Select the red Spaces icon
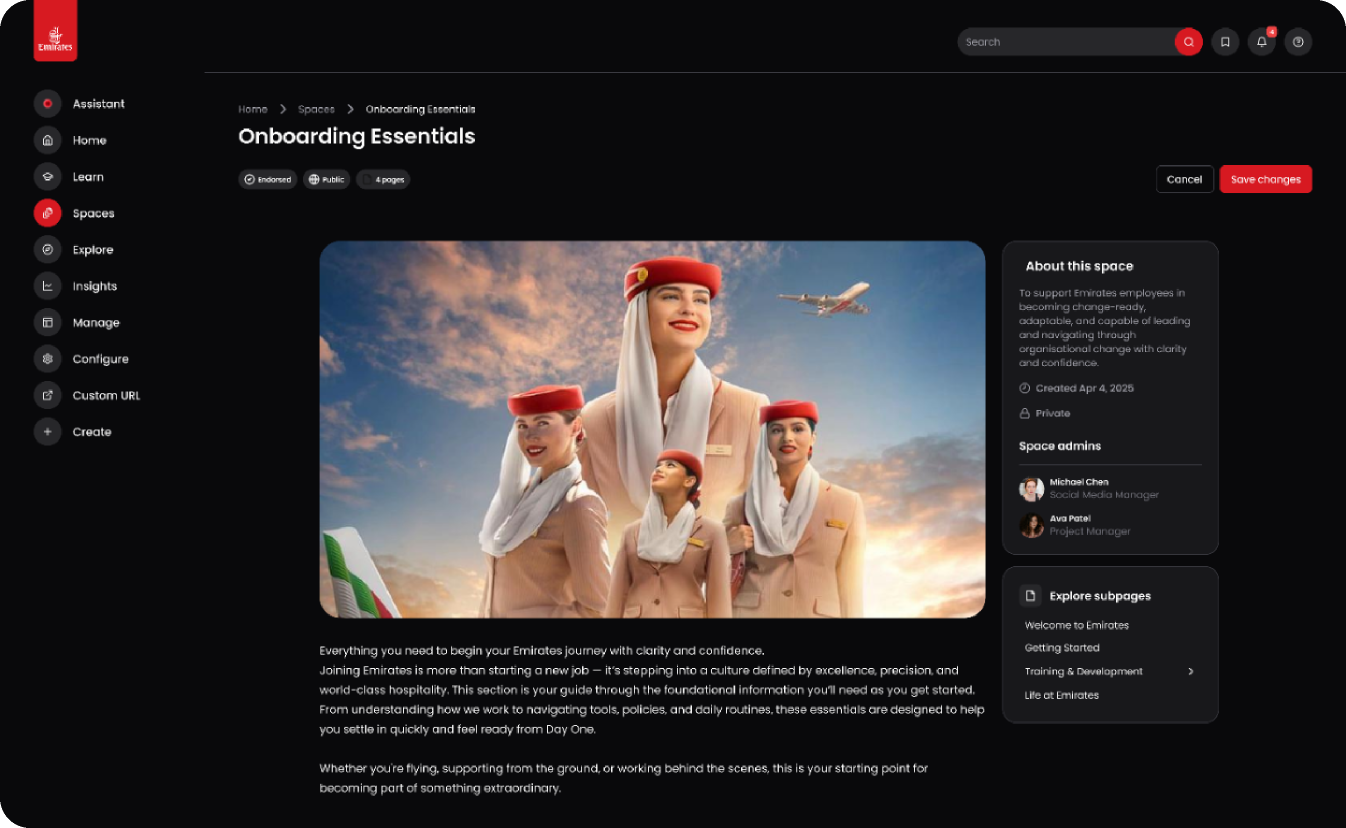This screenshot has width=1346, height=828. click(47, 213)
